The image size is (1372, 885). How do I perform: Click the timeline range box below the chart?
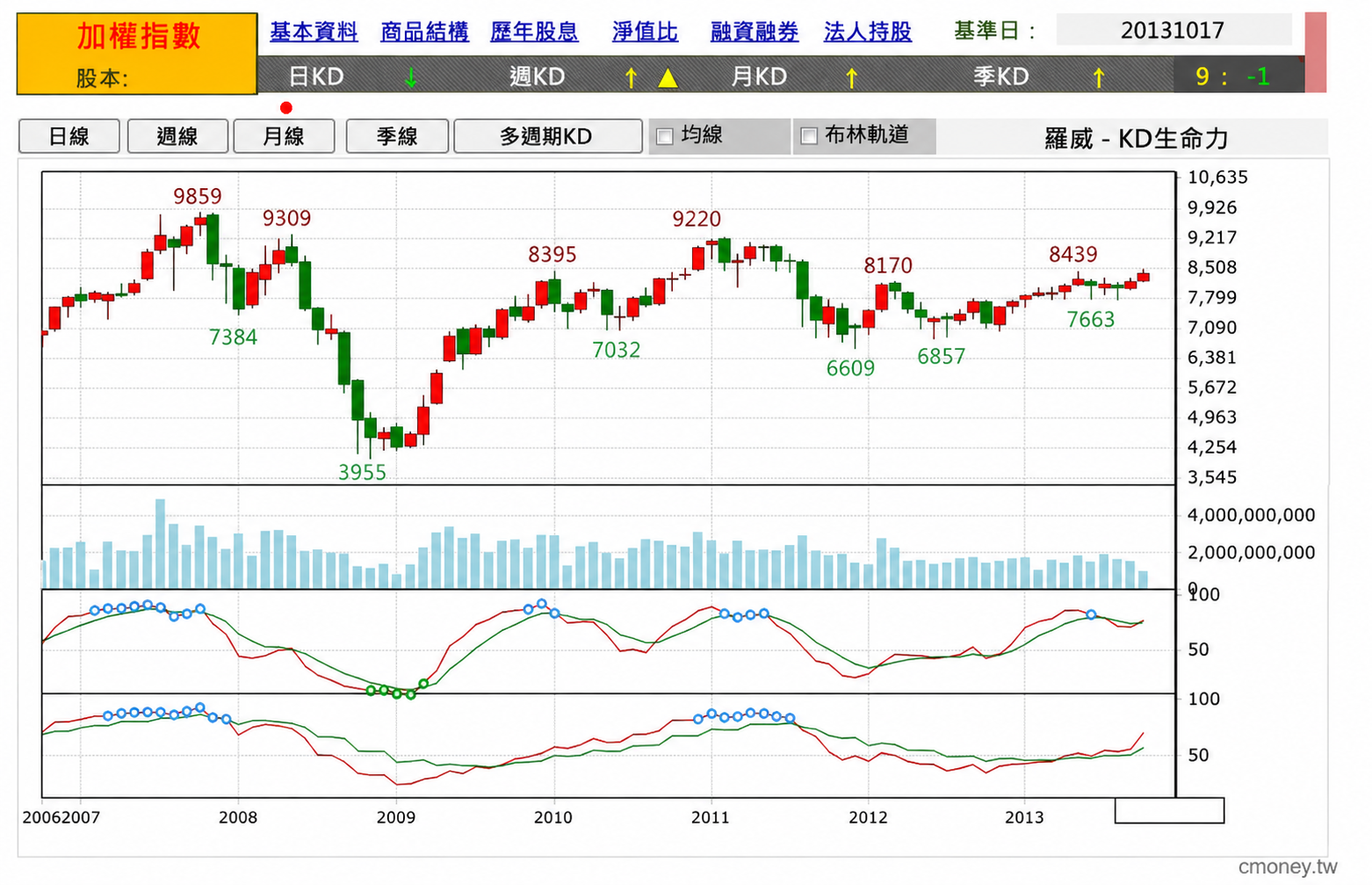(x=1169, y=810)
